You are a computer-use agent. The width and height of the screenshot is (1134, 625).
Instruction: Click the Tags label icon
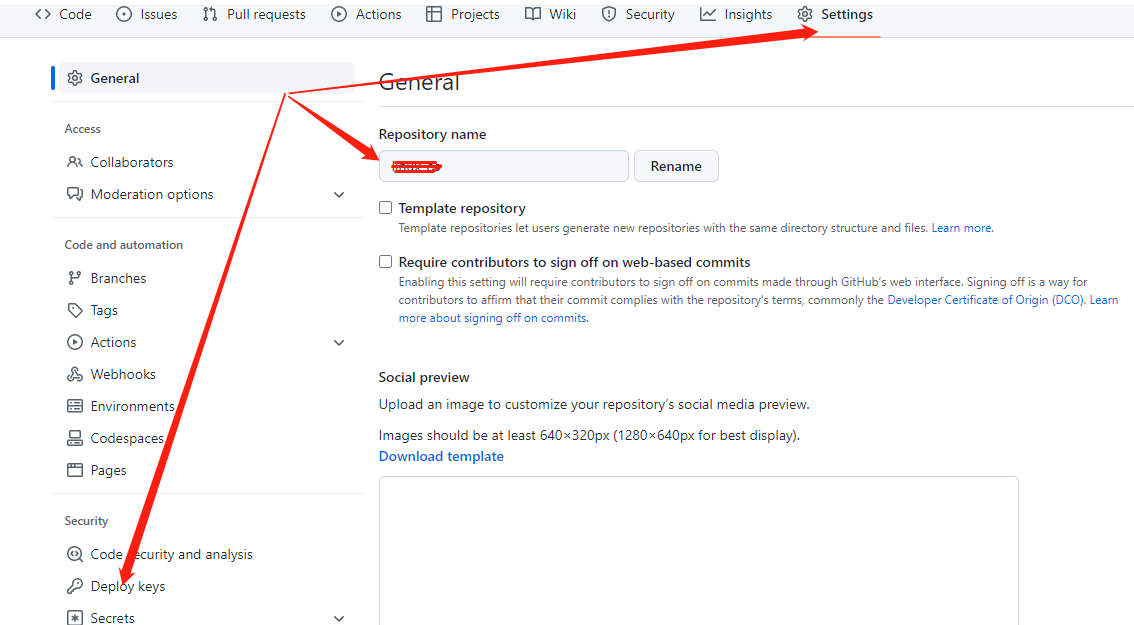click(x=75, y=310)
